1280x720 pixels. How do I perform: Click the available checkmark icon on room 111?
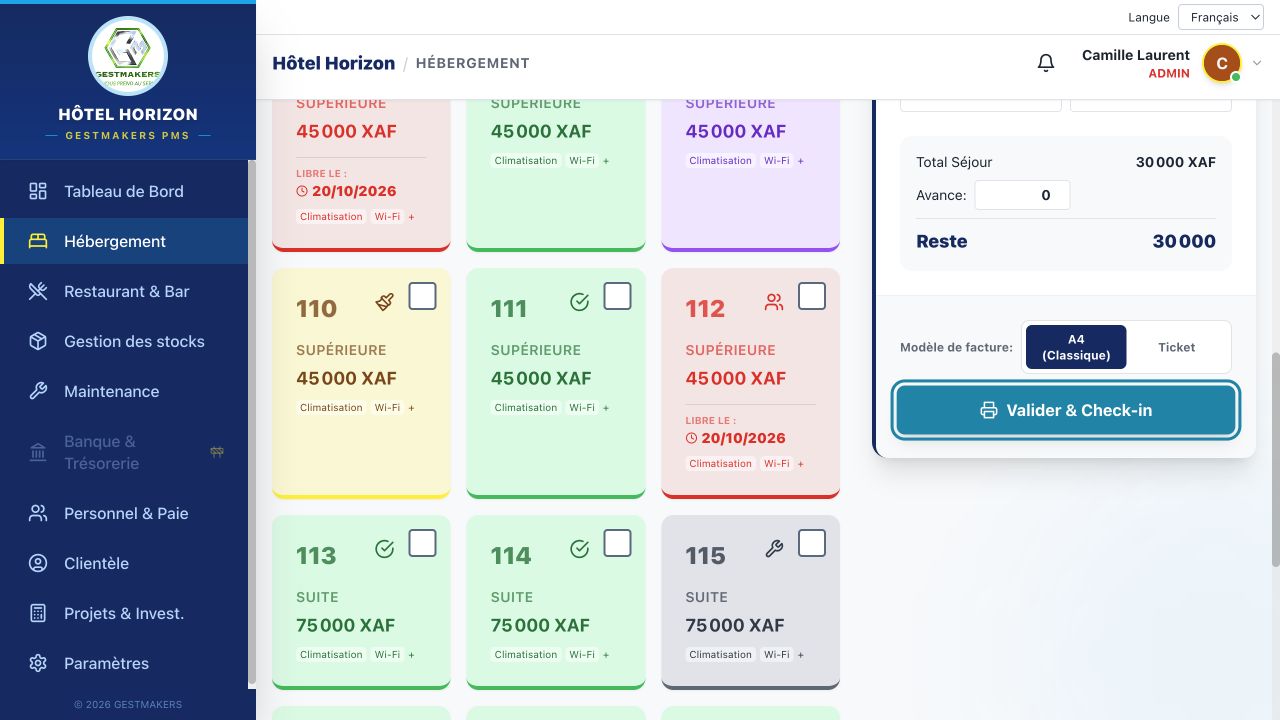579,301
